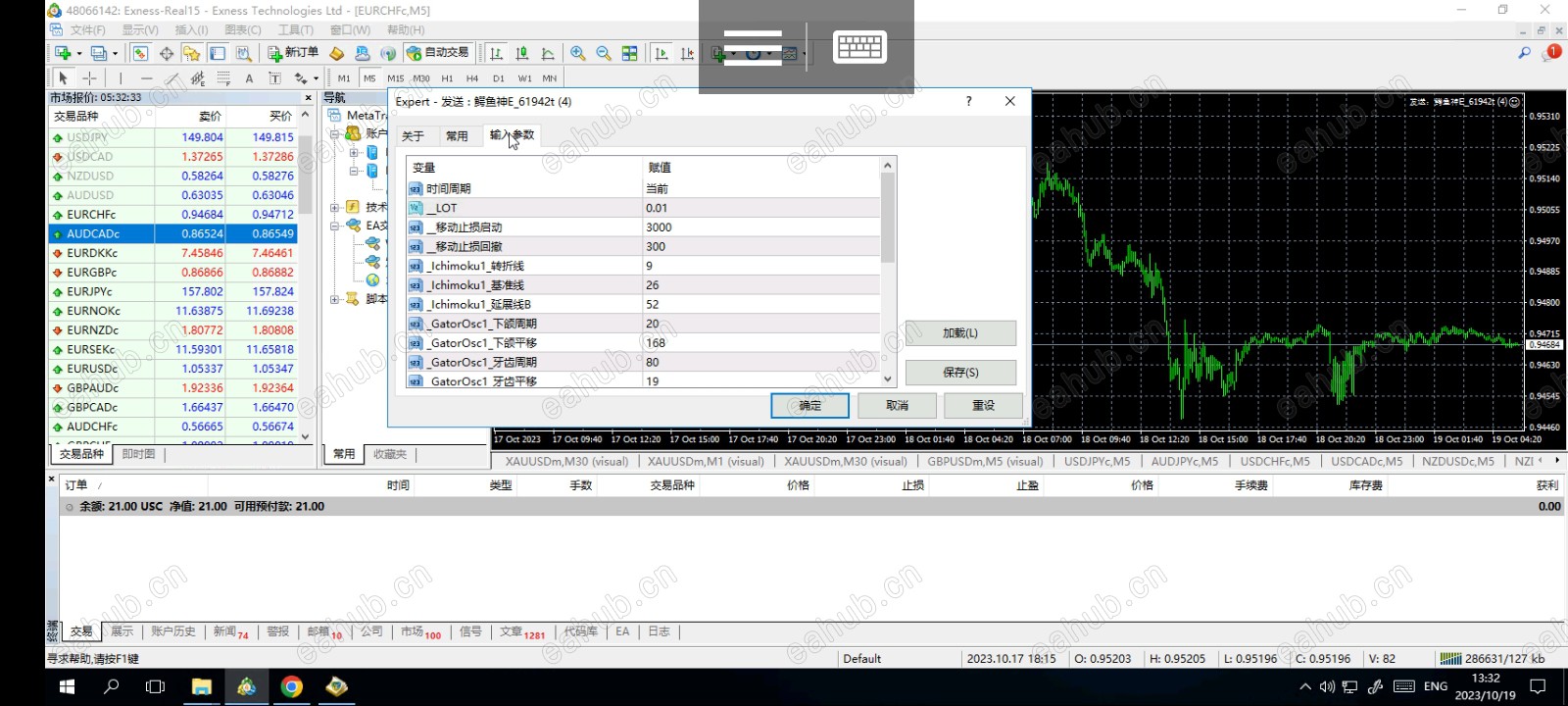Screen dimensions: 1568x706
Task: Draw a horizontal line tool
Action: [x=146, y=78]
